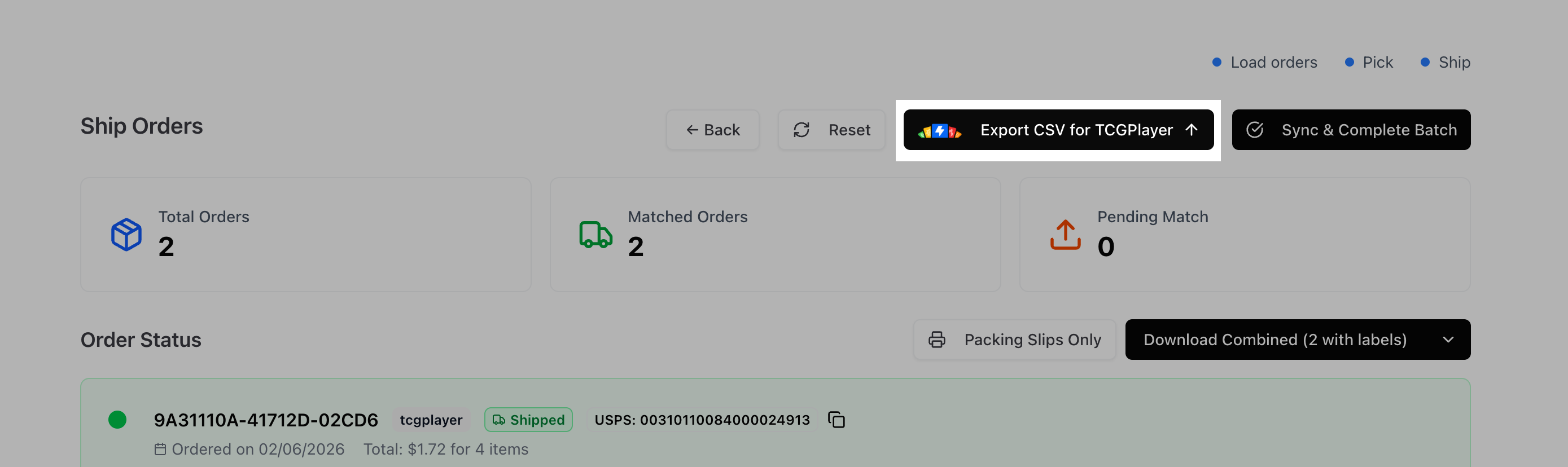Go back with the Back button
The image size is (1568, 467).
(712, 130)
